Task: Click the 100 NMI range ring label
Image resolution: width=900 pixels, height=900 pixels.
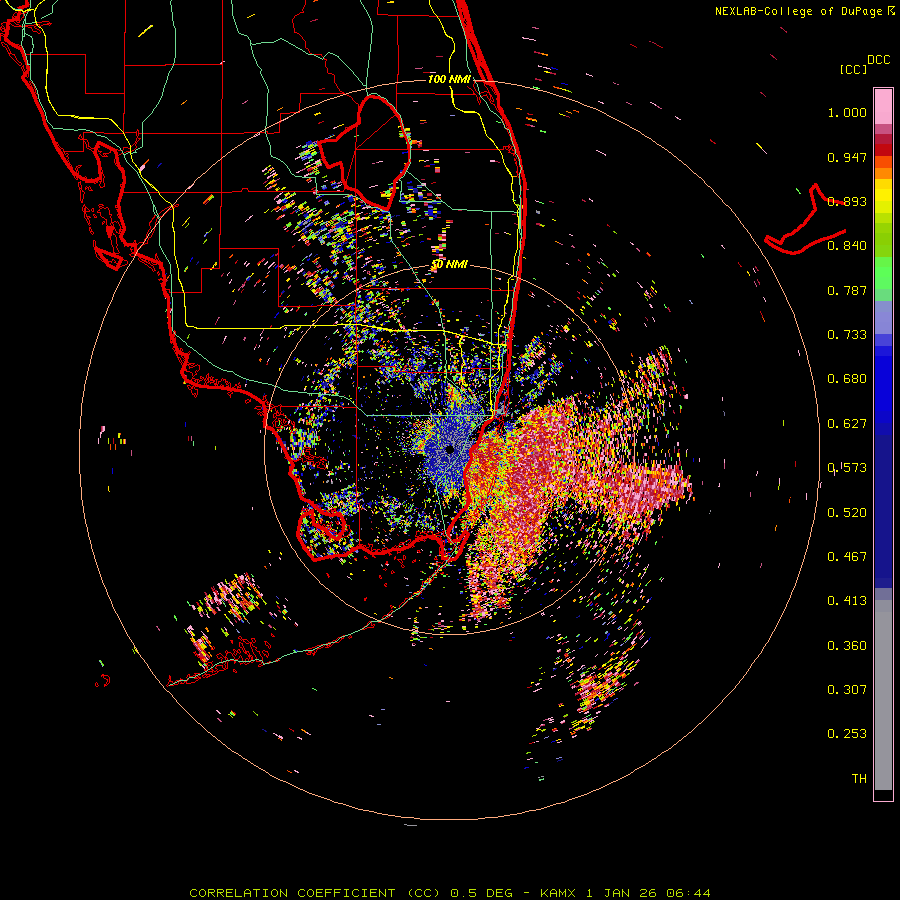Action: point(449,79)
